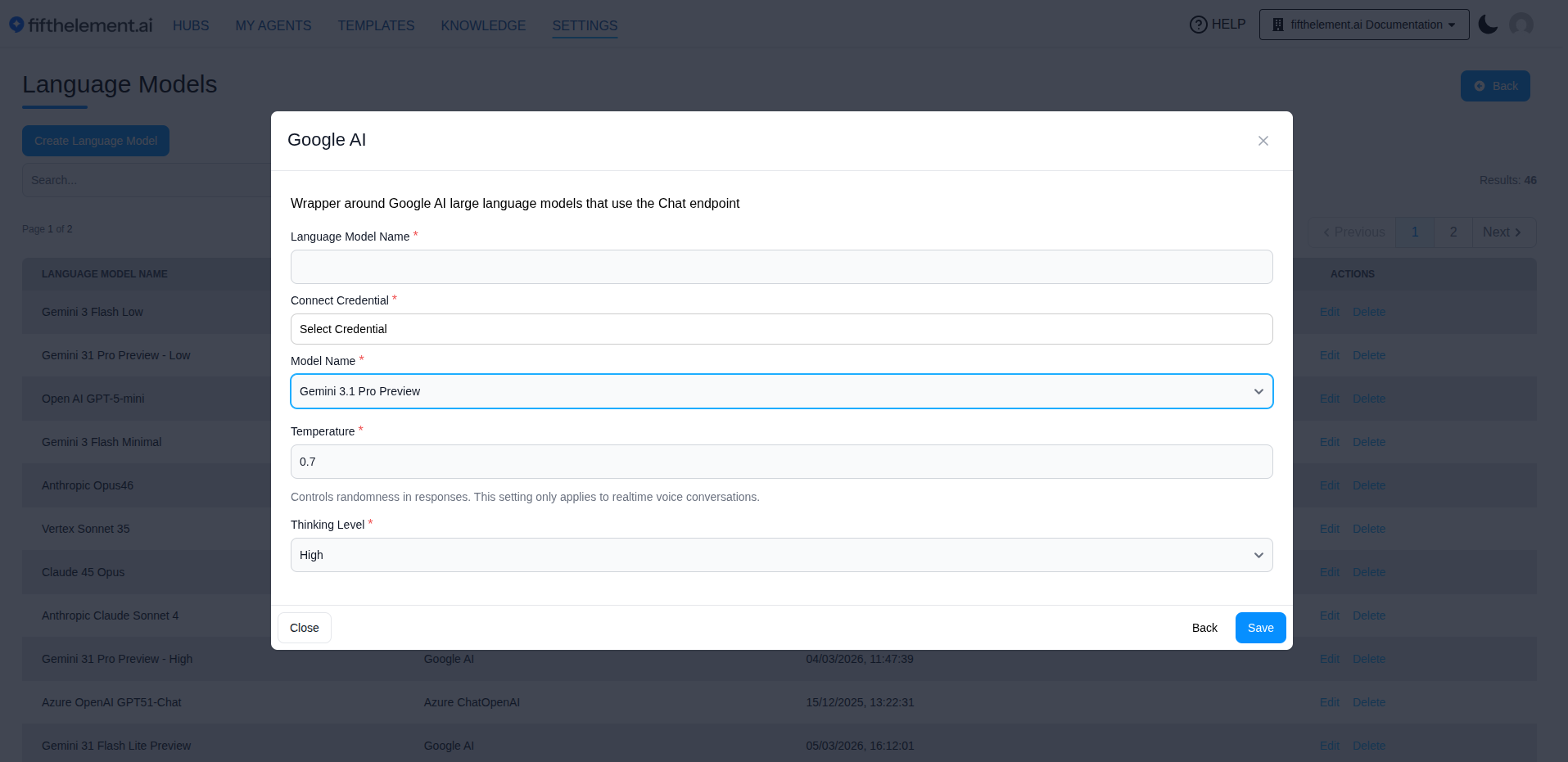1568x762 pixels.
Task: Click the Next pagination button
Action: [x=1503, y=232]
